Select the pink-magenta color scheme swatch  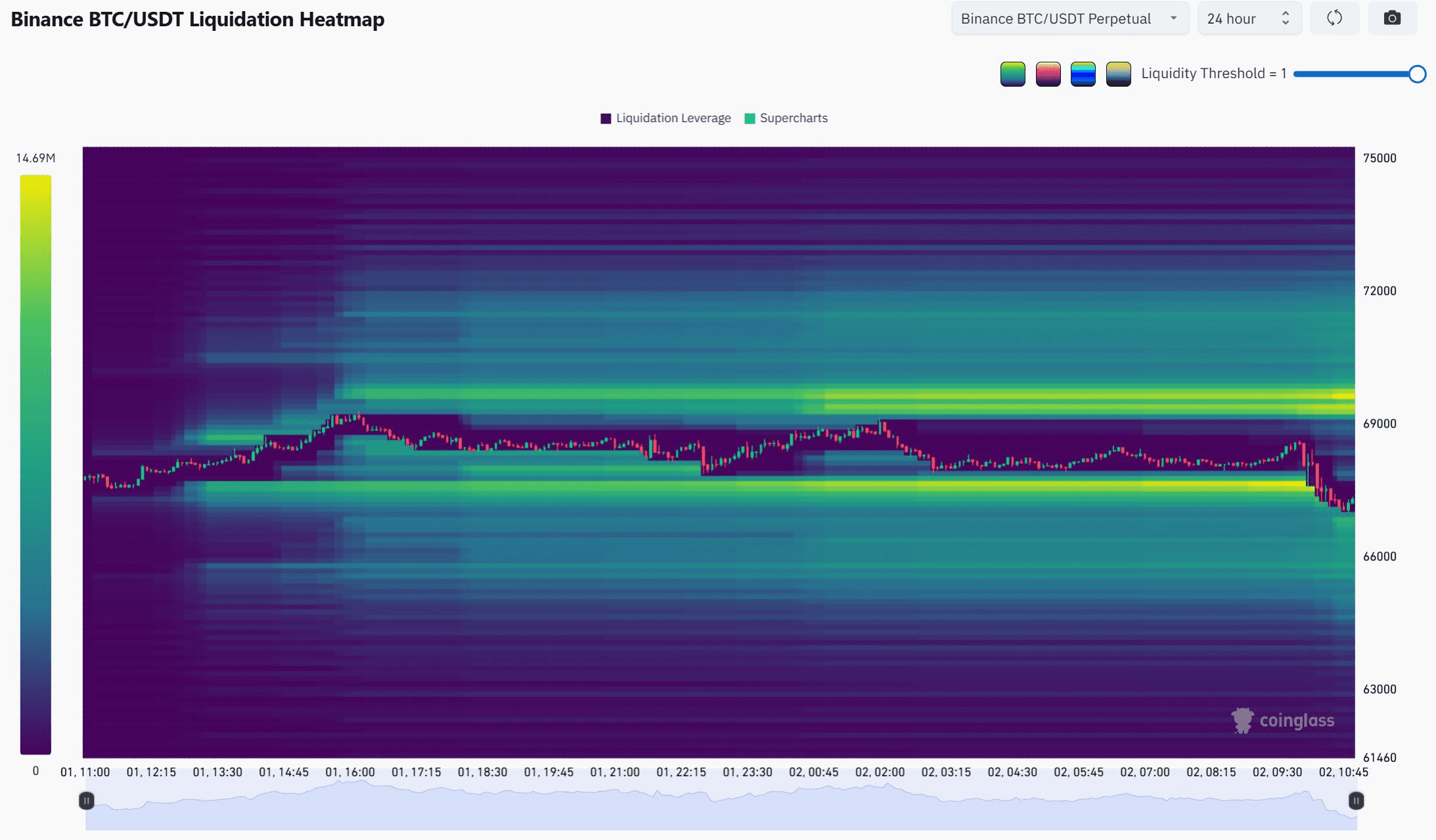click(x=1048, y=74)
